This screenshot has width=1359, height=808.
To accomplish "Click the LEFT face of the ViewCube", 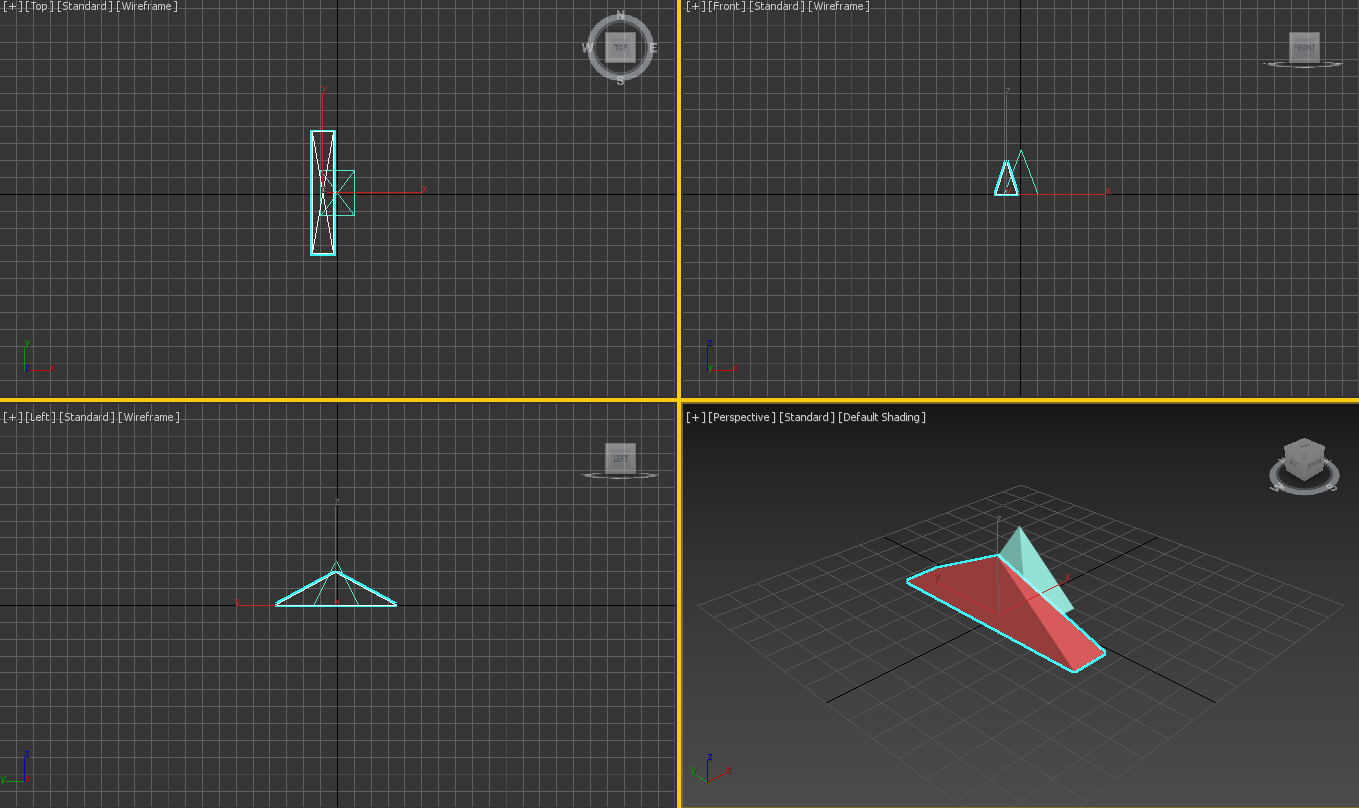I will pyautogui.click(x=620, y=458).
